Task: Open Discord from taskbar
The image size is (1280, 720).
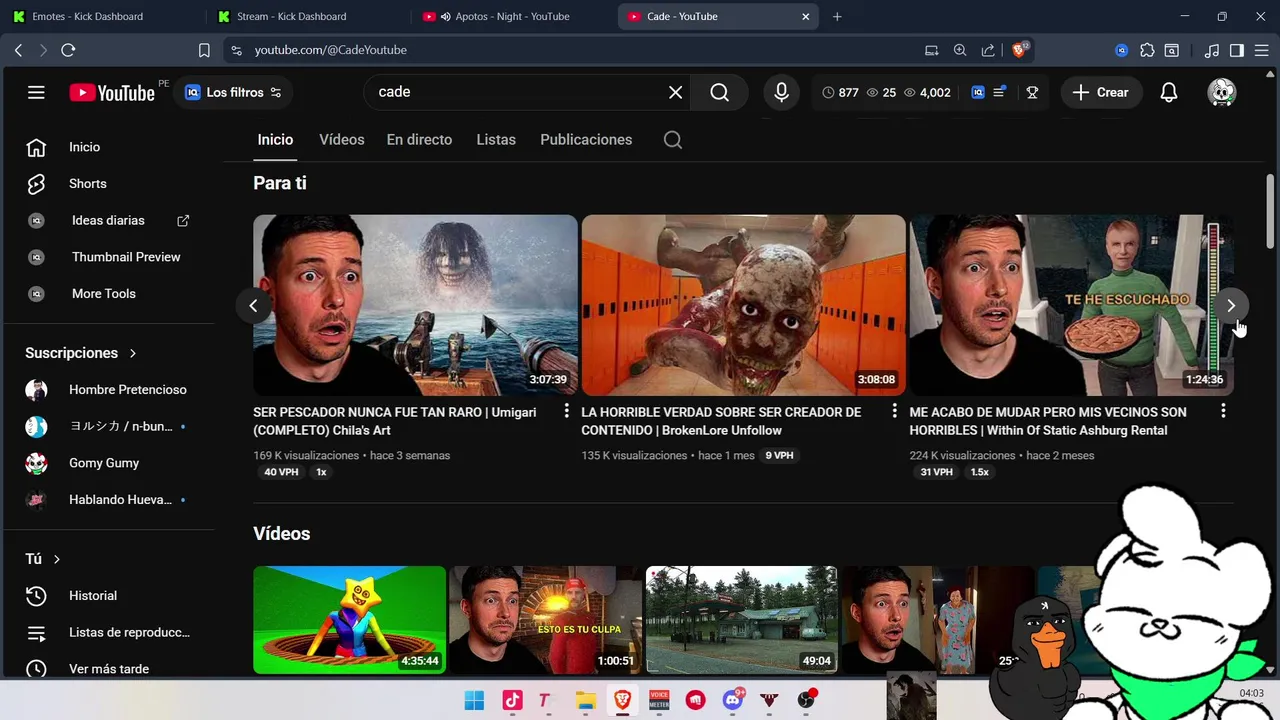Action: tap(733, 700)
